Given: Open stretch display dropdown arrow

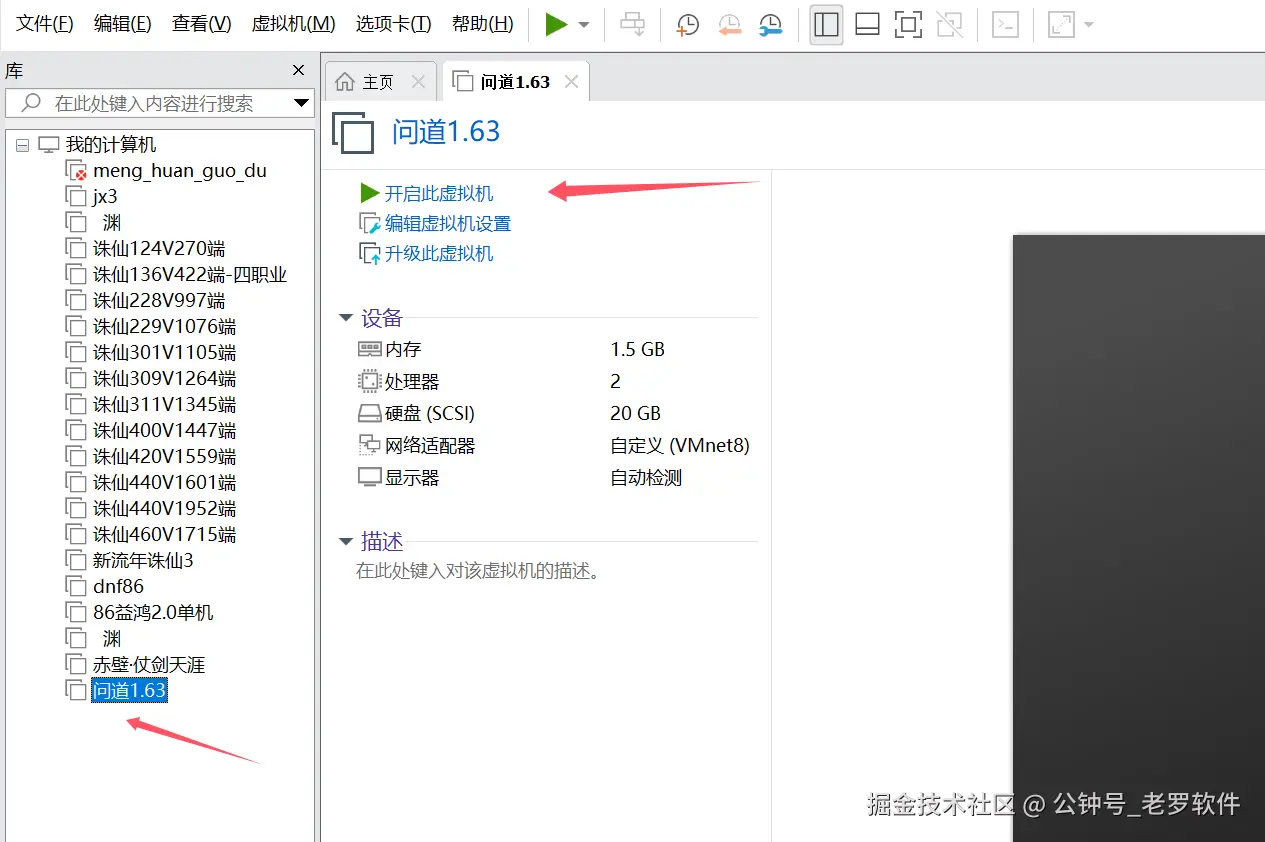Looking at the screenshot, I should 1088,25.
